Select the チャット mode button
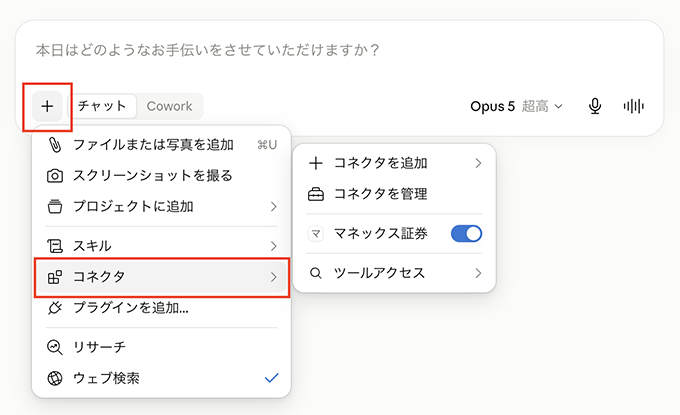Viewport: 680px width, 415px height. 102,106
